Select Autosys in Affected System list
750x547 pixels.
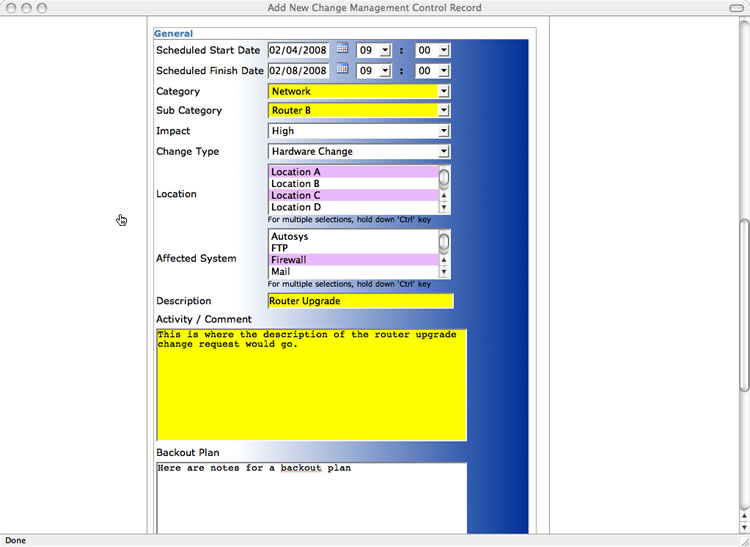point(353,236)
